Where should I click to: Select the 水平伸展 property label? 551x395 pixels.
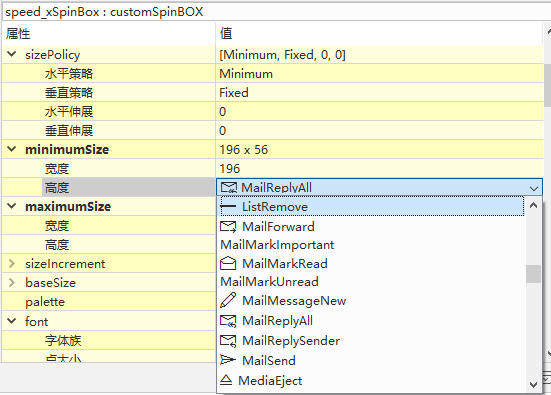(x=69, y=112)
